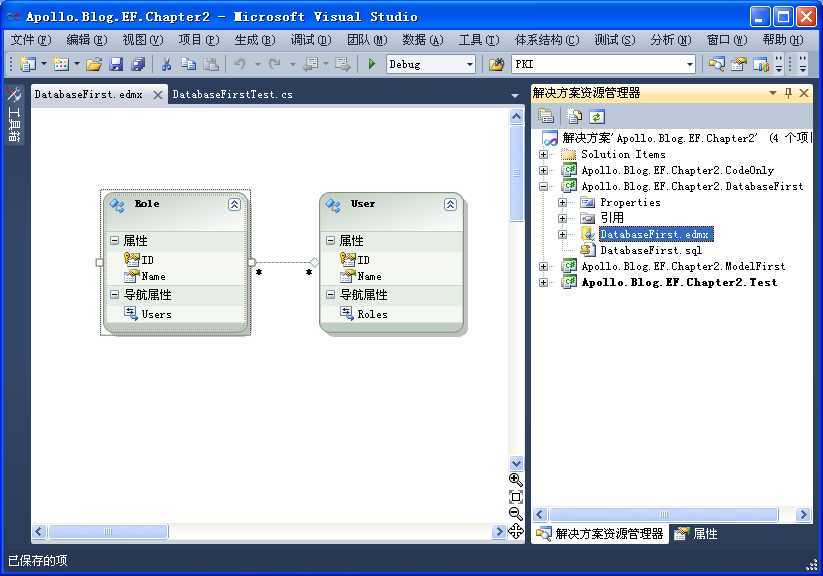
Task: Click the zoom to 100% designer icon
Action: (x=515, y=497)
